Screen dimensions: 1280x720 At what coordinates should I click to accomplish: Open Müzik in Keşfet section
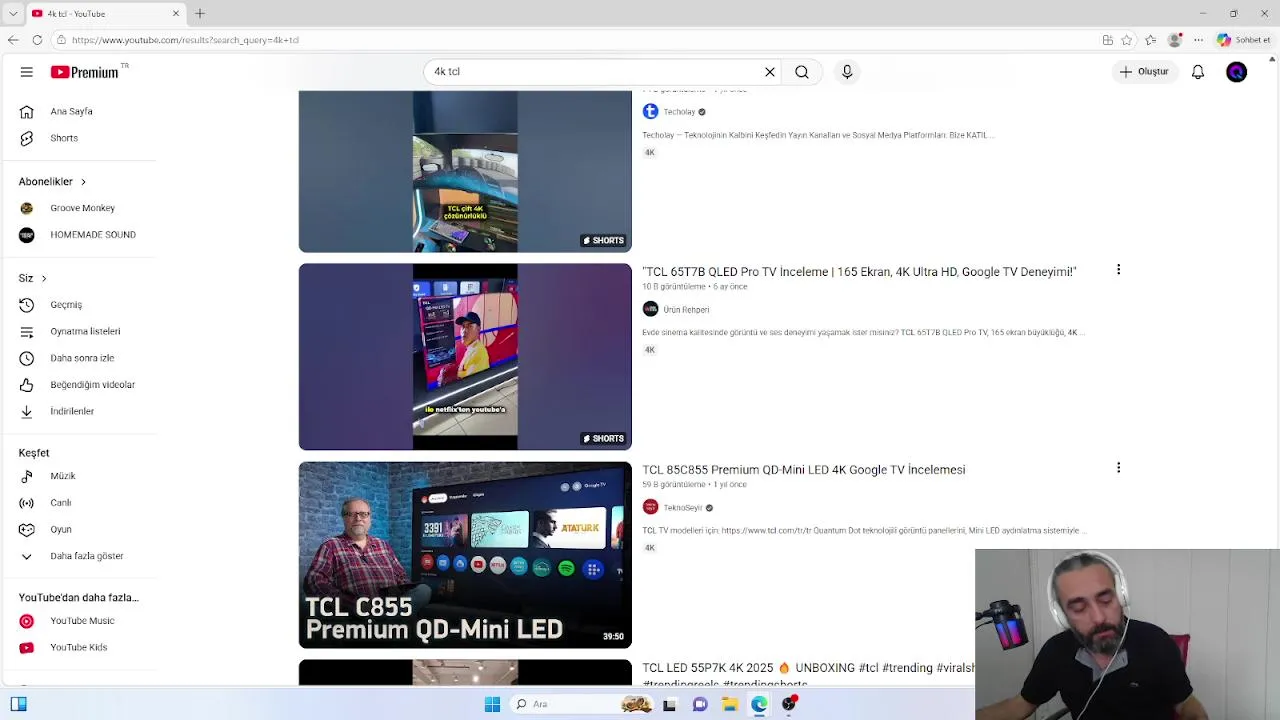click(x=62, y=476)
